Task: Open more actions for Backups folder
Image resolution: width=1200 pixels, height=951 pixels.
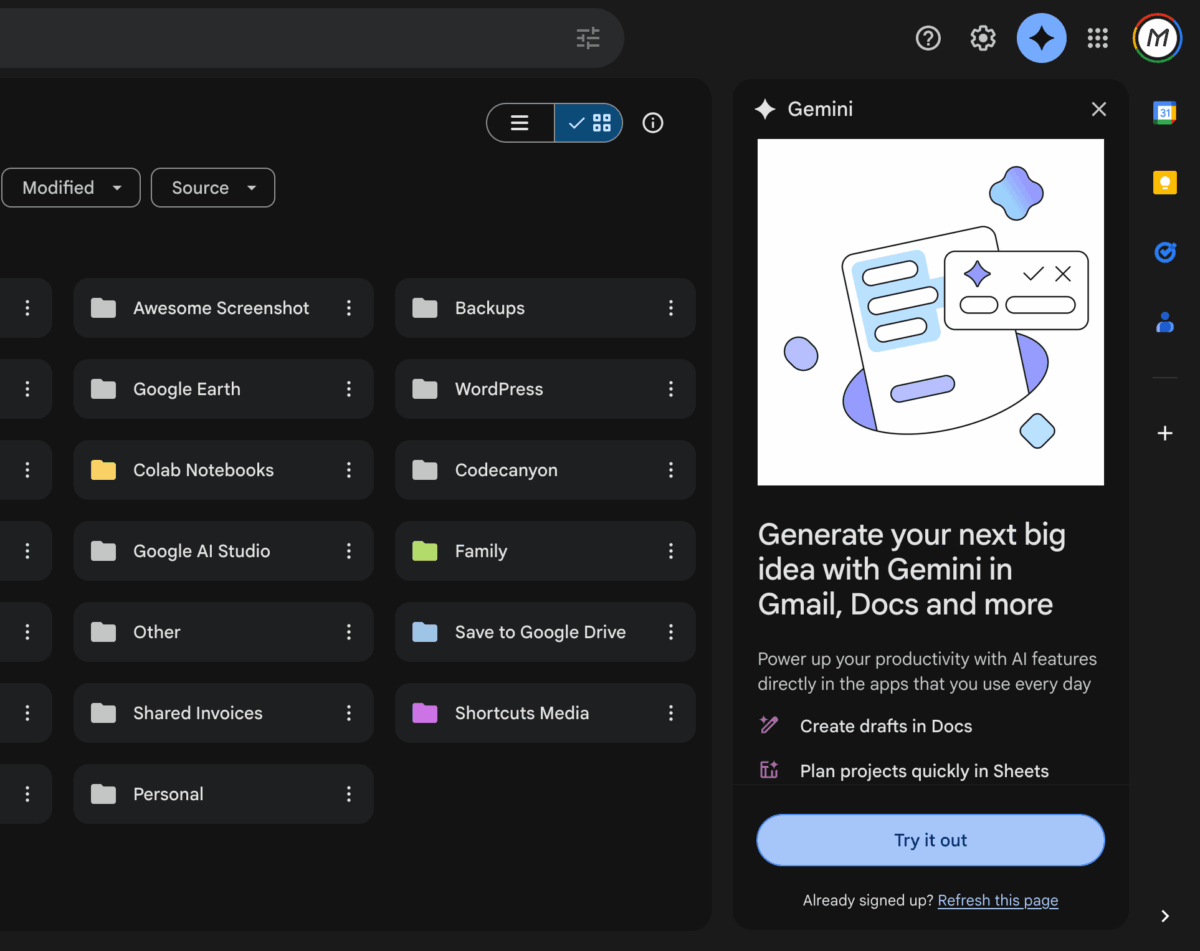Action: point(671,308)
